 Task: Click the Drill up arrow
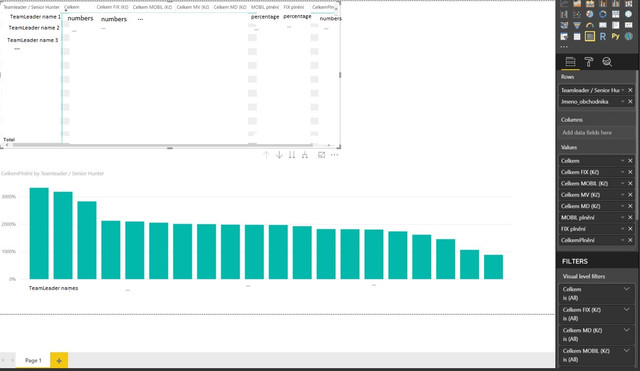[x=266, y=155]
